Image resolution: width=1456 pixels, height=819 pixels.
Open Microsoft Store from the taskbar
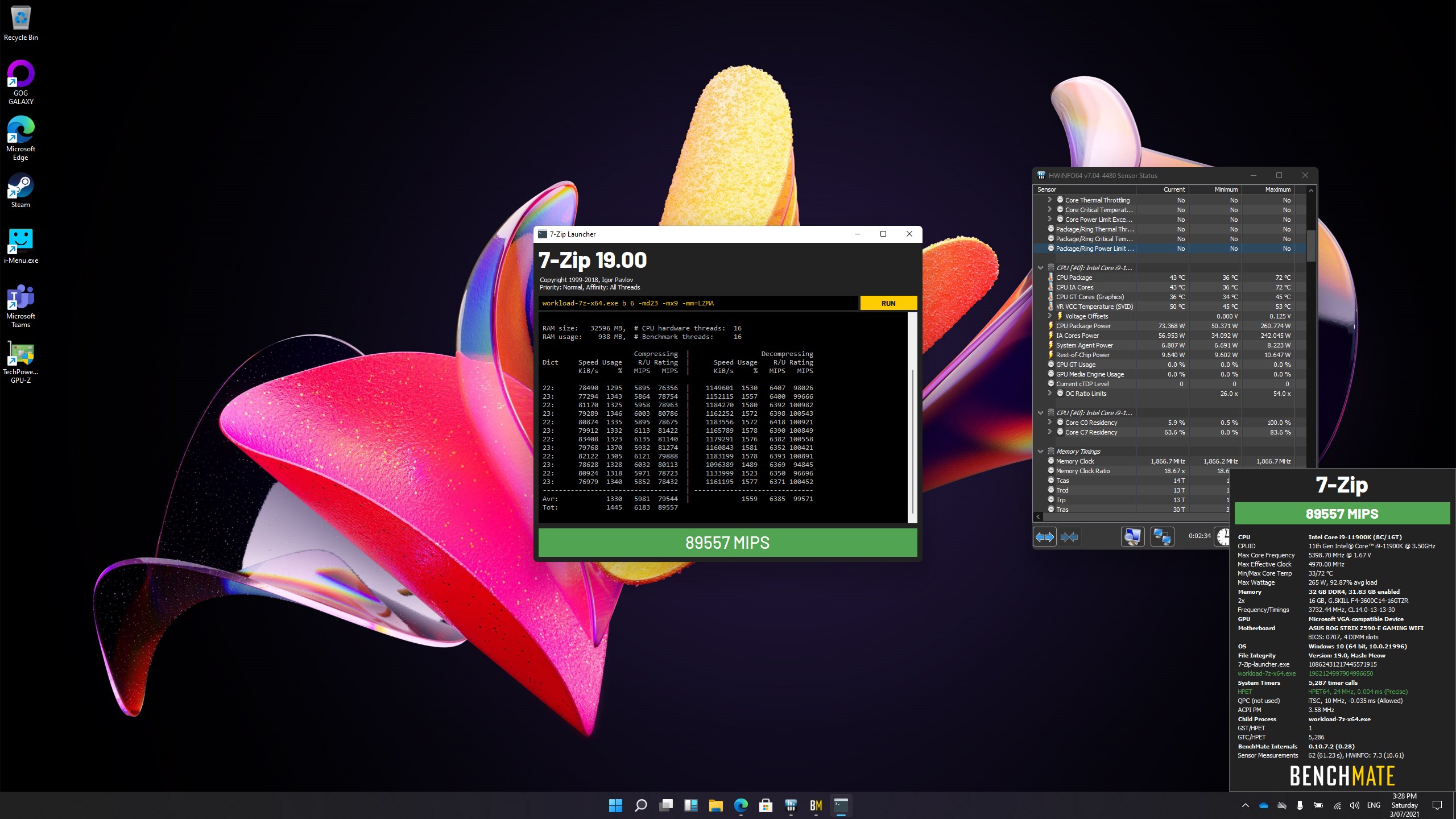click(x=766, y=805)
